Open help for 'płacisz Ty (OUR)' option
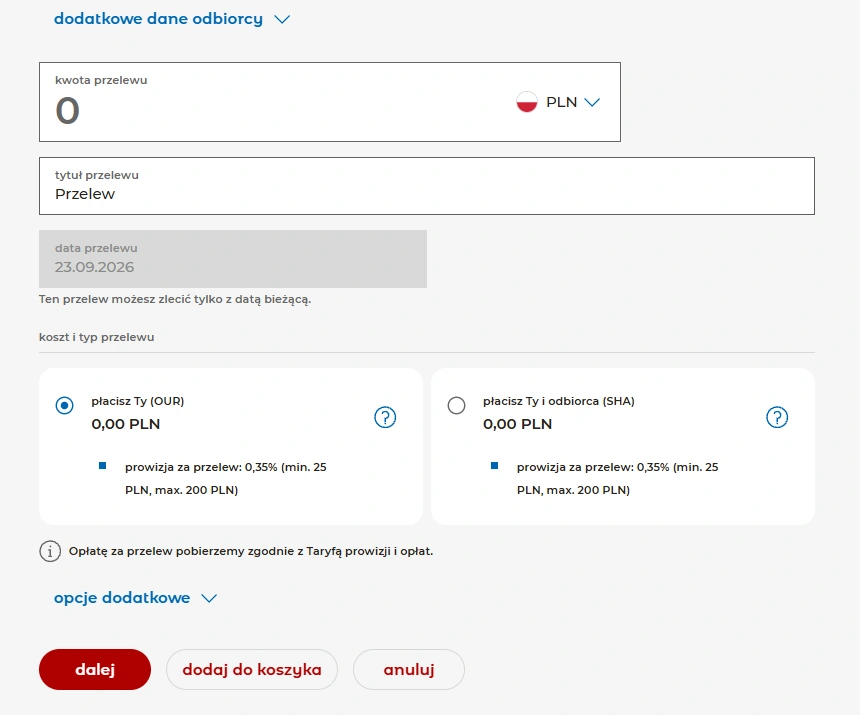 (x=385, y=417)
